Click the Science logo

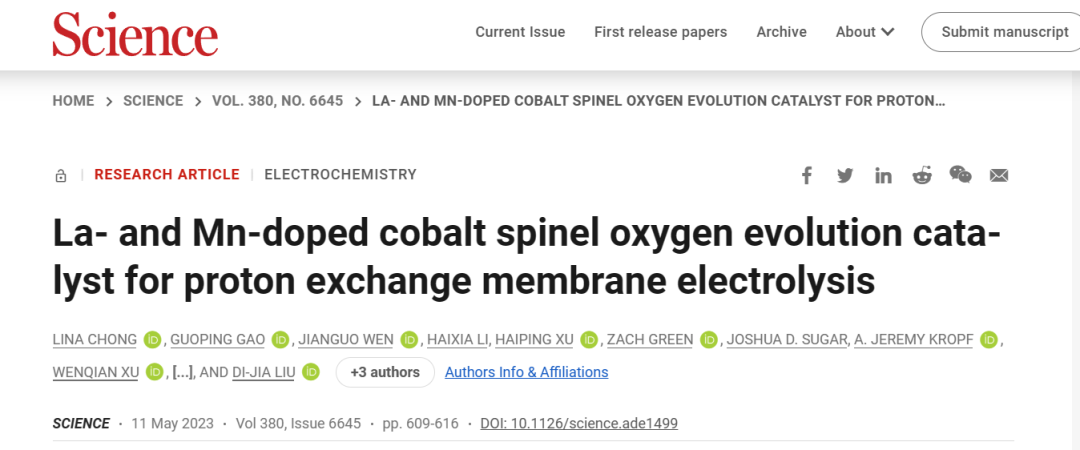[x=135, y=33]
